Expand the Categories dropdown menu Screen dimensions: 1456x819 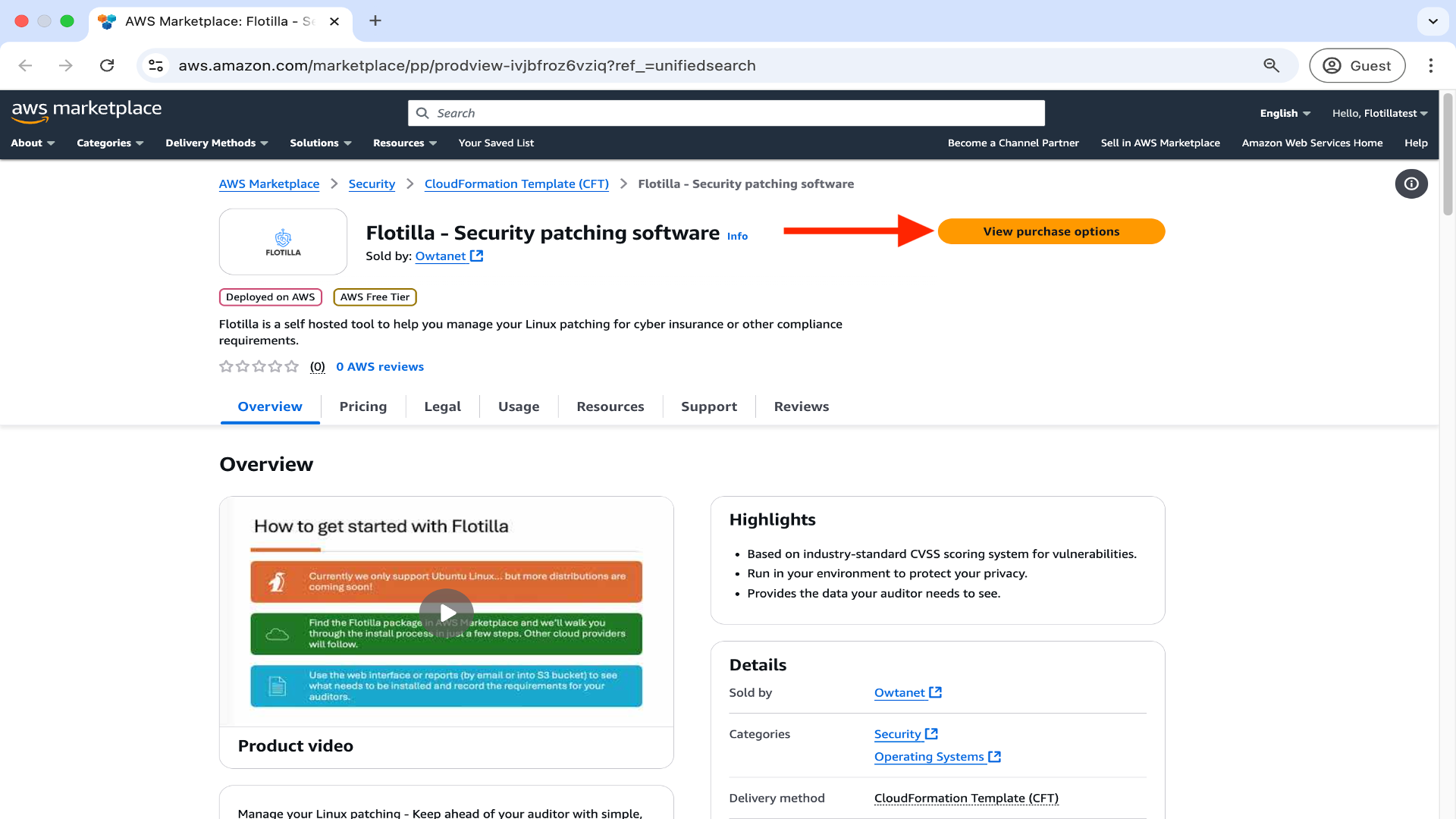(110, 143)
